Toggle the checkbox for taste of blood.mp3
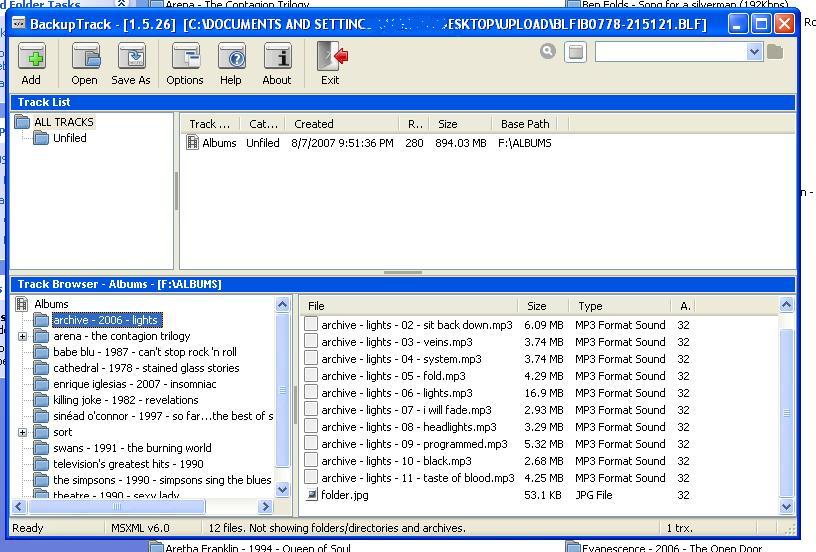Image resolution: width=816 pixels, height=552 pixels. point(311,478)
